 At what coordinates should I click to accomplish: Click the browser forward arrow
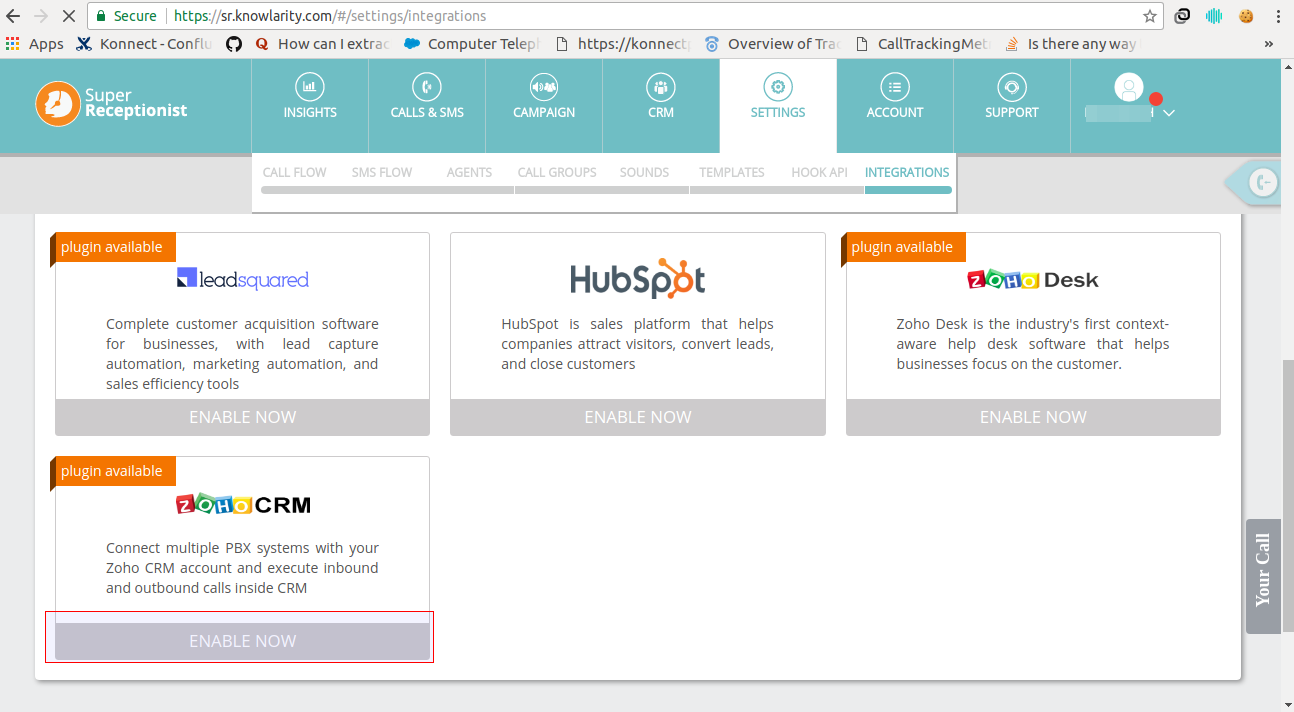point(41,16)
